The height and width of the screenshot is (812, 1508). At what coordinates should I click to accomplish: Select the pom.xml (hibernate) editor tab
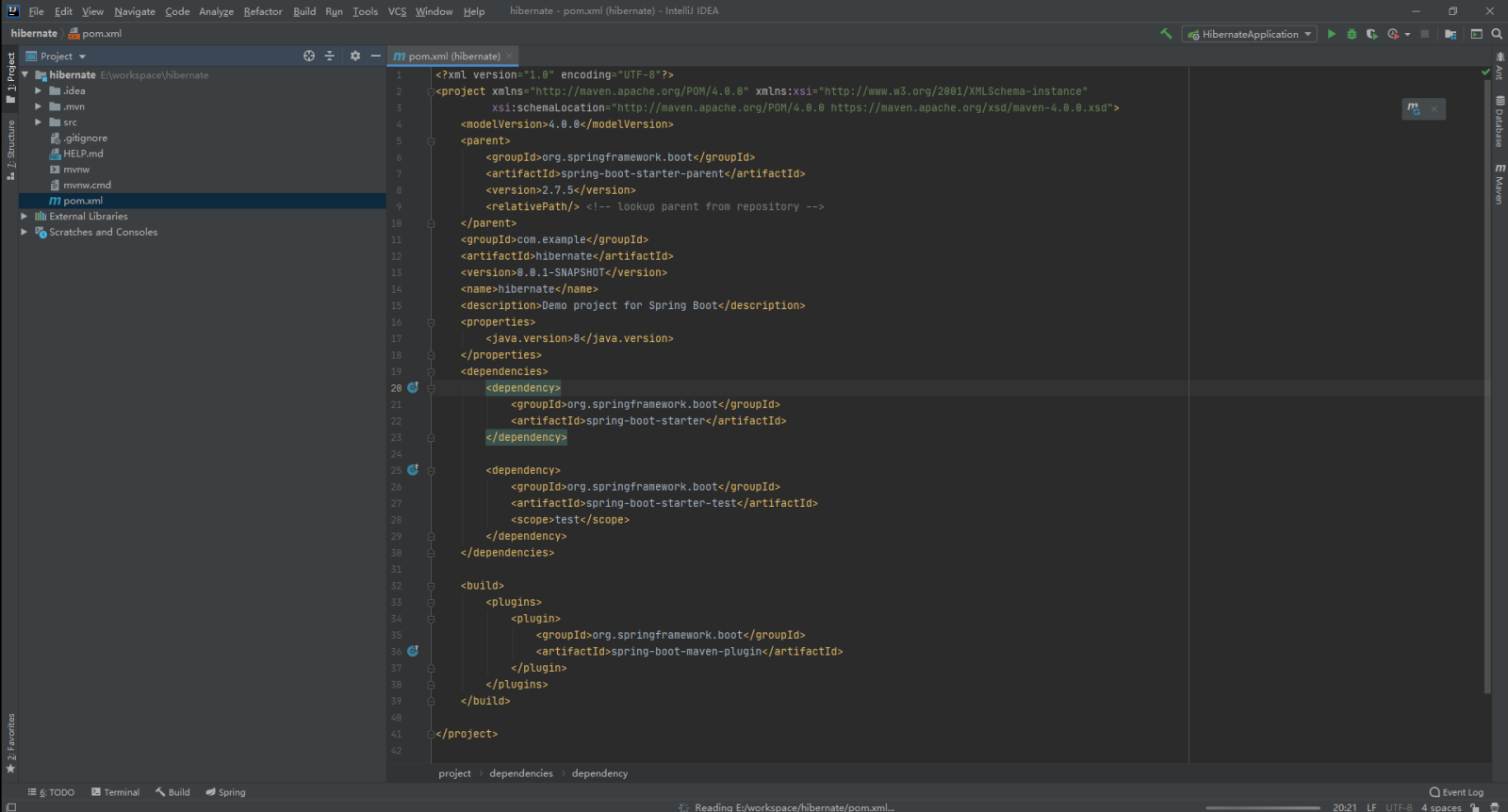point(453,57)
